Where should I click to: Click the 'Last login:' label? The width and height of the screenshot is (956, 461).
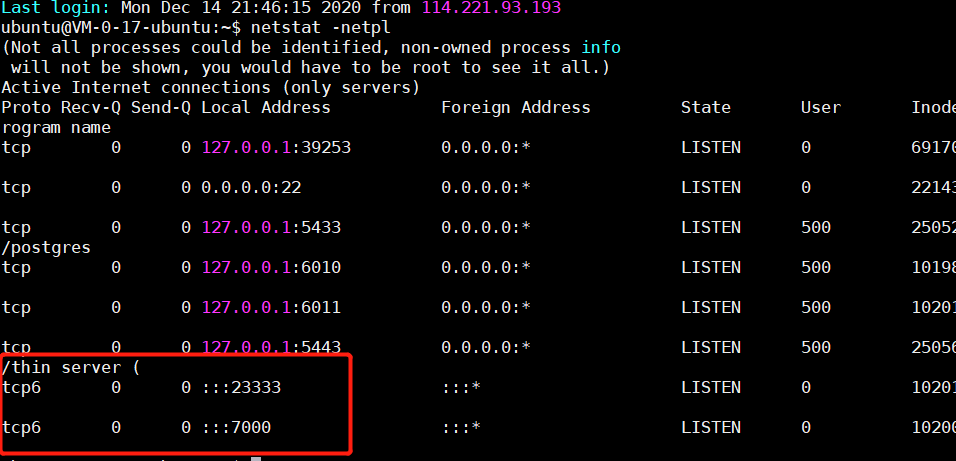tap(56, 9)
